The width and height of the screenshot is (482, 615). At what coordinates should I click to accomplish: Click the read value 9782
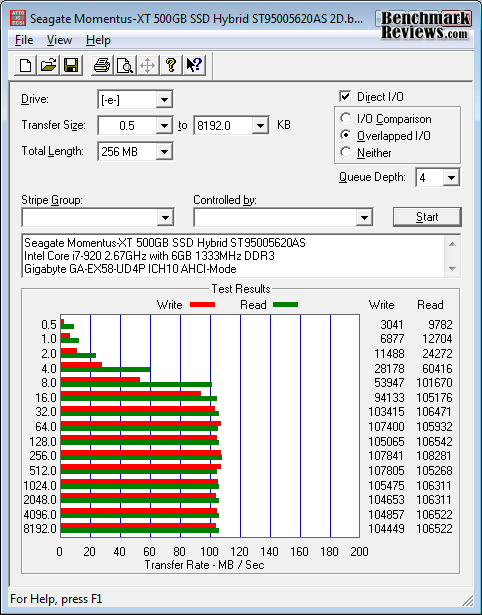point(440,325)
